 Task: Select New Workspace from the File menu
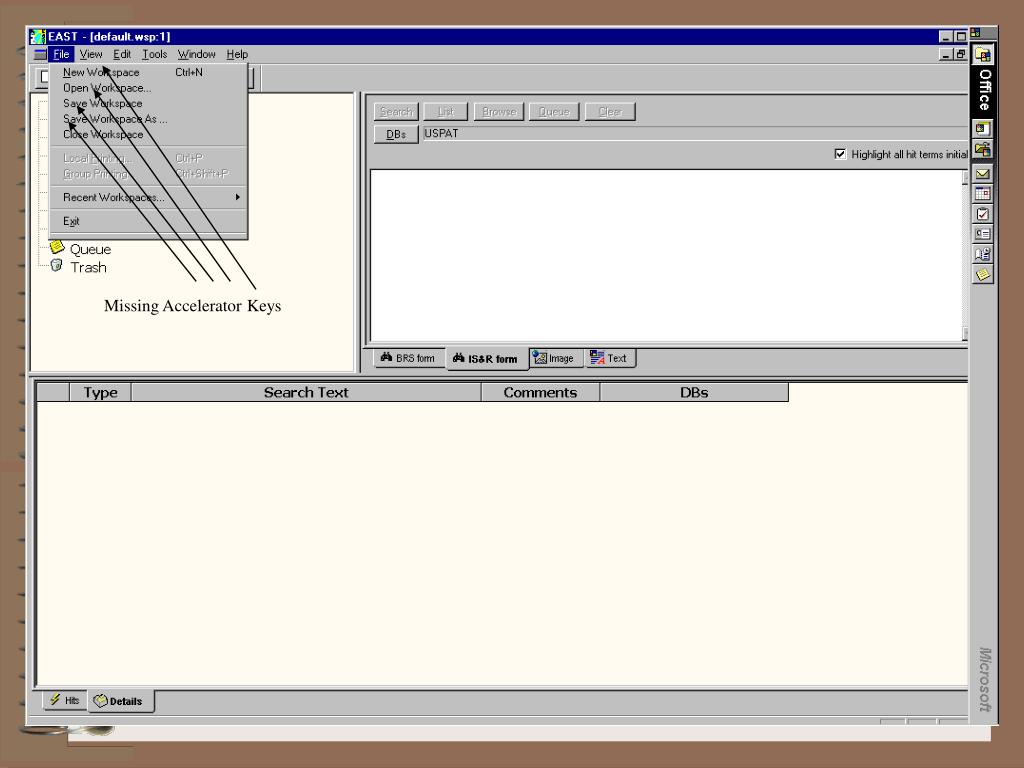[x=148, y=72]
